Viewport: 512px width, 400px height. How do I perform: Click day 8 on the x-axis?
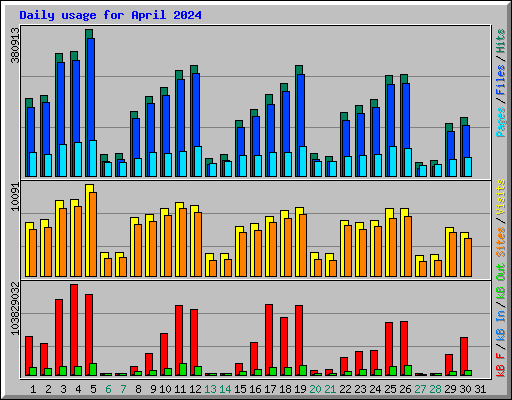[x=138, y=389]
